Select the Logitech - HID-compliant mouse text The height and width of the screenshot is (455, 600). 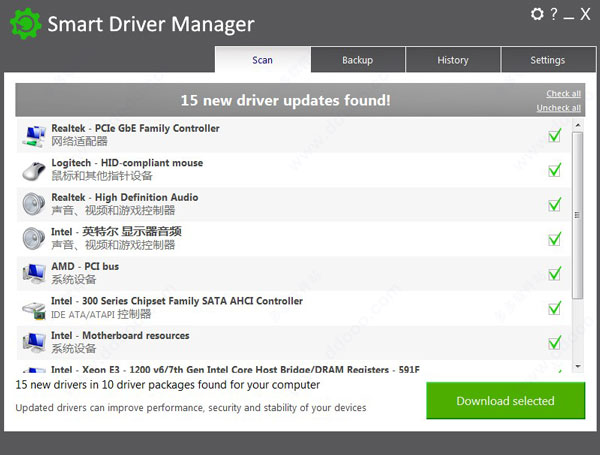127,163
